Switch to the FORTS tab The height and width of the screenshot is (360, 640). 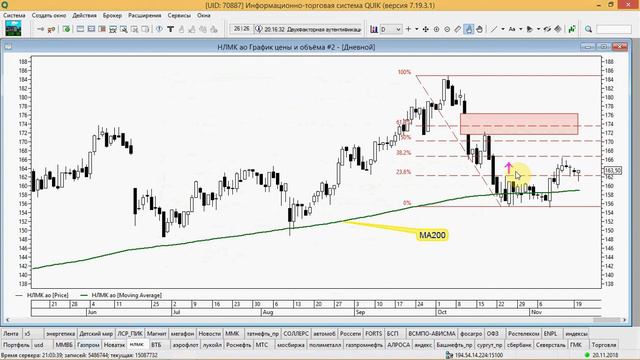coord(373,334)
